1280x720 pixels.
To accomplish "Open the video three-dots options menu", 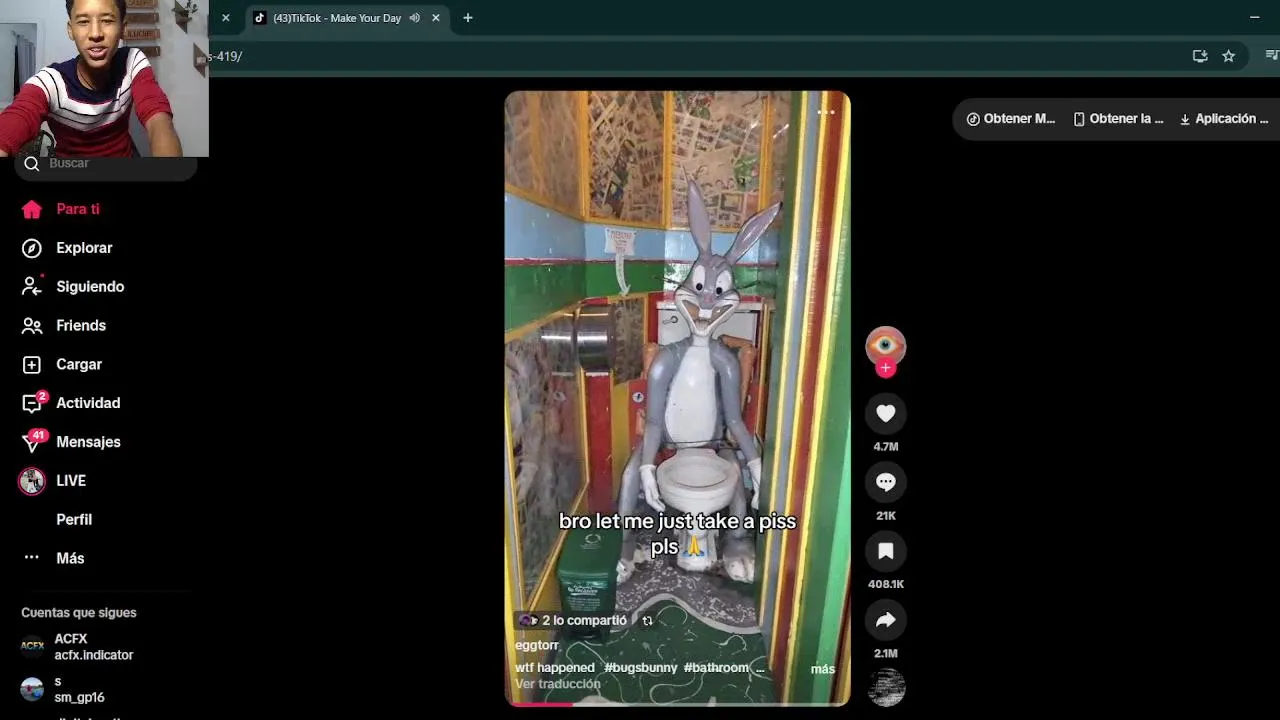I will pyautogui.click(x=826, y=112).
